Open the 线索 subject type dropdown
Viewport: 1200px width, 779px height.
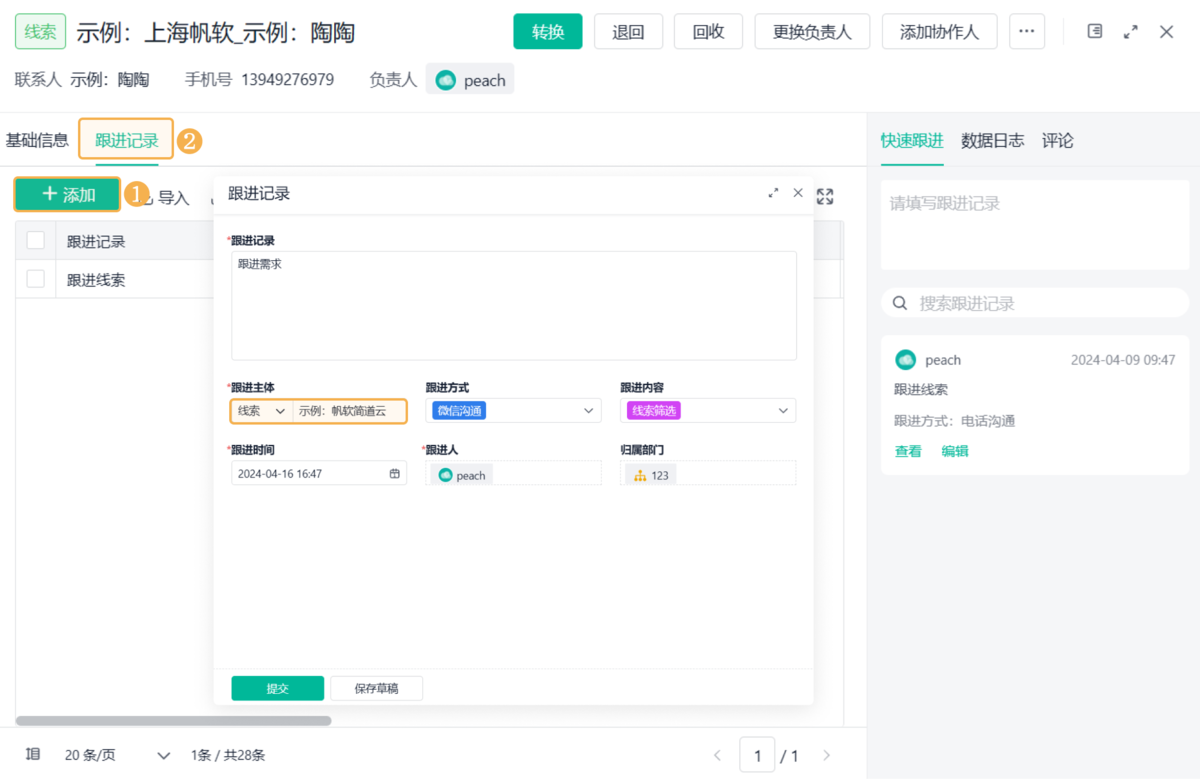pyautogui.click(x=261, y=411)
